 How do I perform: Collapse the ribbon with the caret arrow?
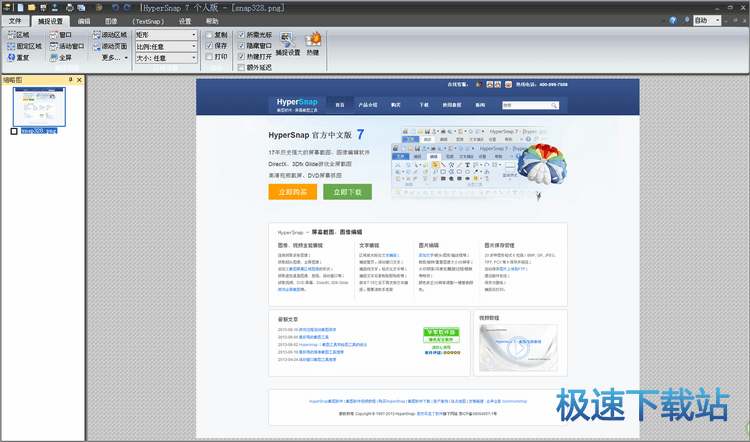[x=663, y=21]
